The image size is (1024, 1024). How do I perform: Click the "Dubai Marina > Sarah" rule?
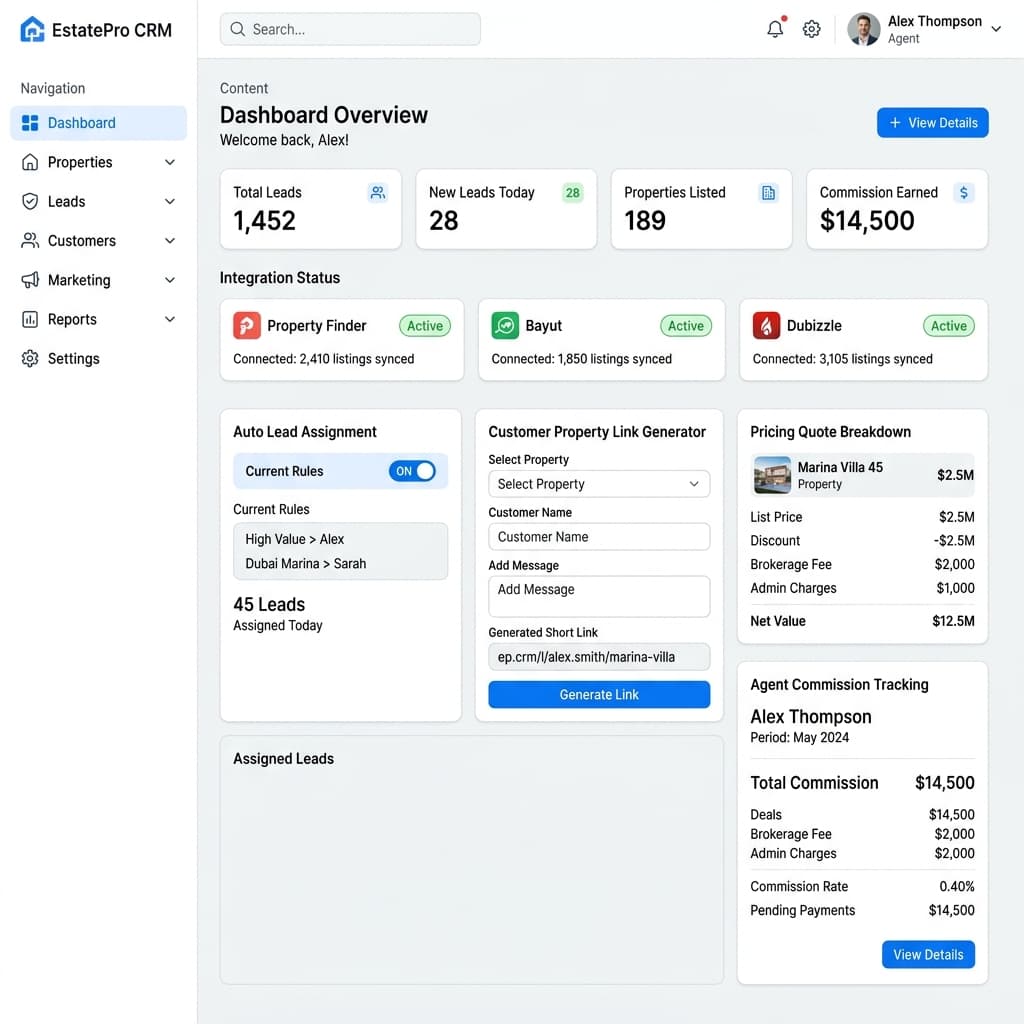click(306, 564)
